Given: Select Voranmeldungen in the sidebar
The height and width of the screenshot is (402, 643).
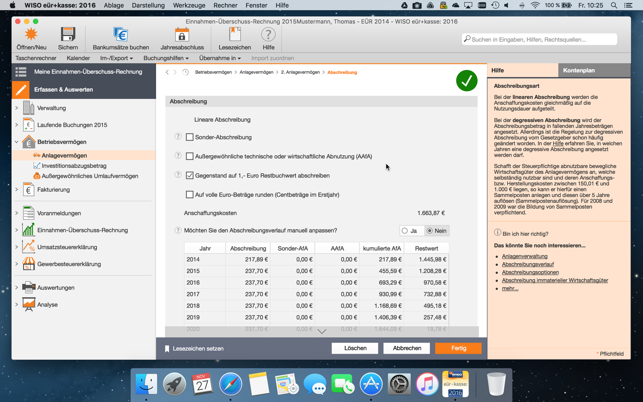Looking at the screenshot, I should (59, 213).
